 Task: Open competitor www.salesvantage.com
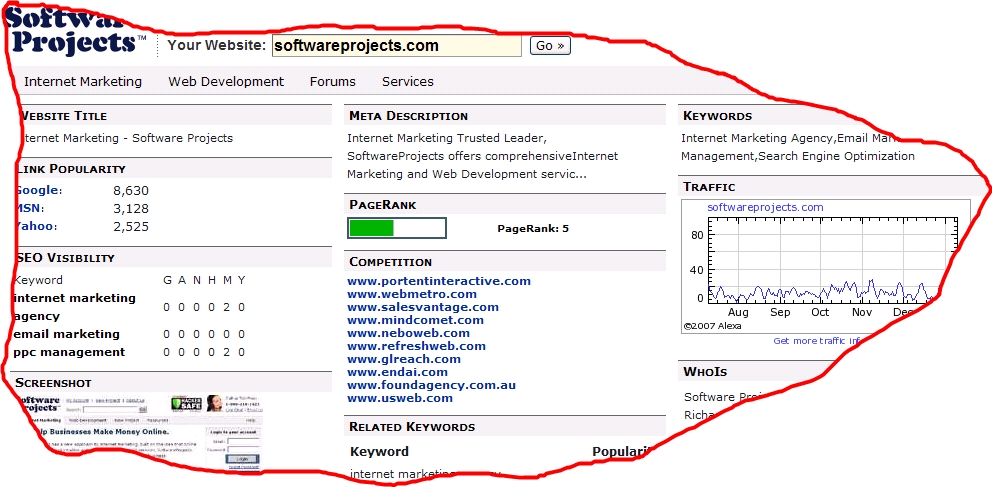(x=423, y=307)
